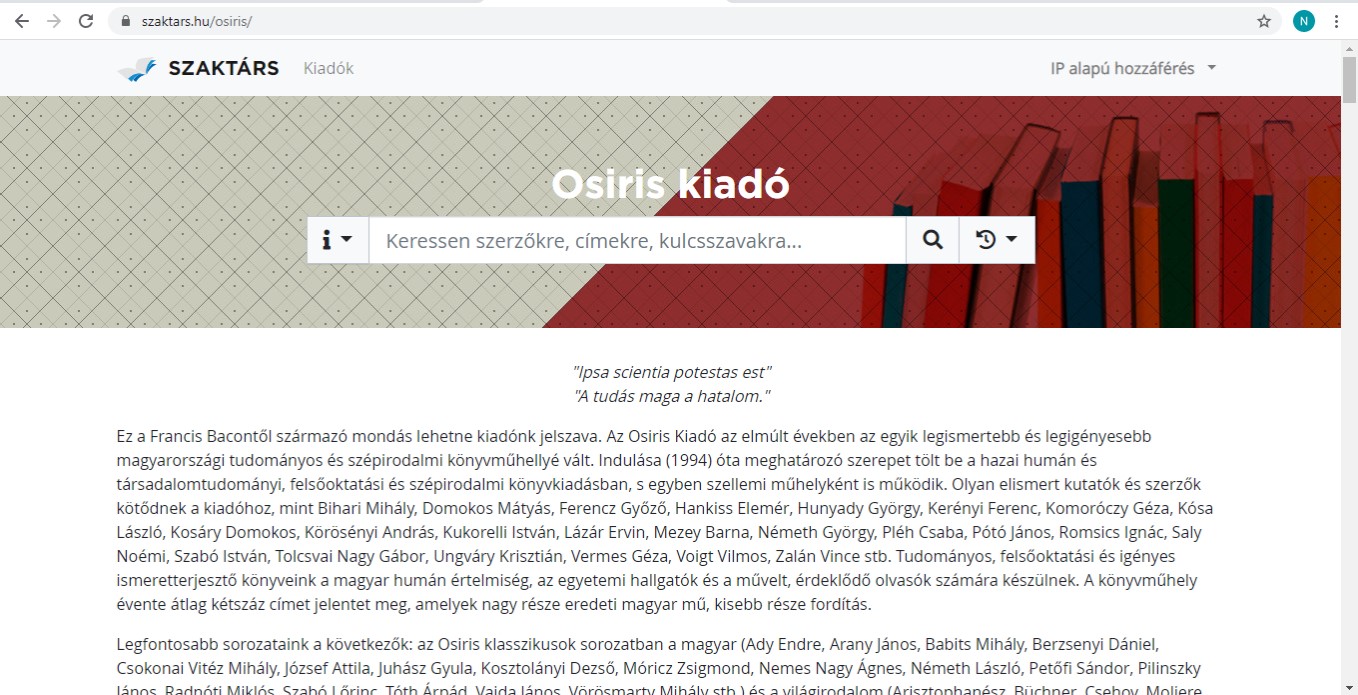View site security lock info
The image size is (1358, 695).
(125, 21)
